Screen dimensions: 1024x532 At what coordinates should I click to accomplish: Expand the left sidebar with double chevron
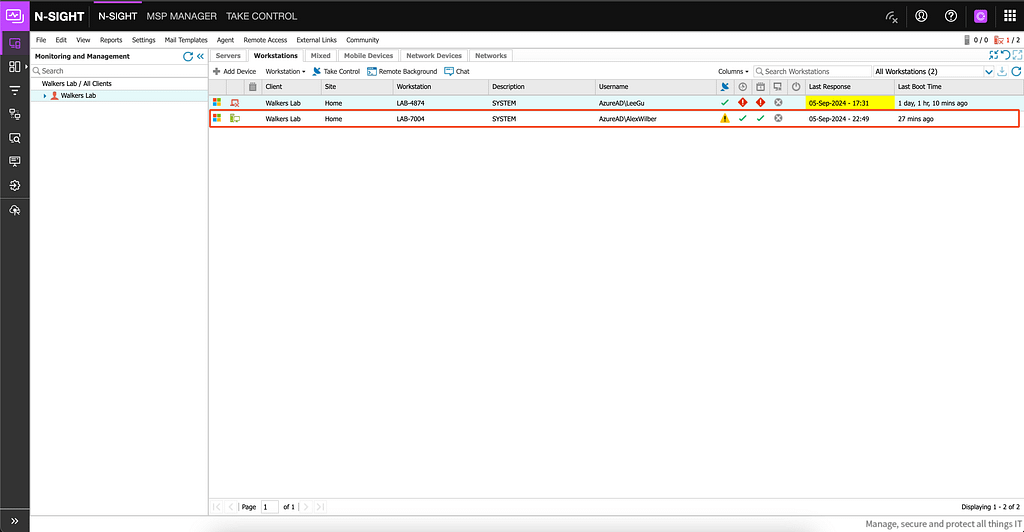coord(14,521)
